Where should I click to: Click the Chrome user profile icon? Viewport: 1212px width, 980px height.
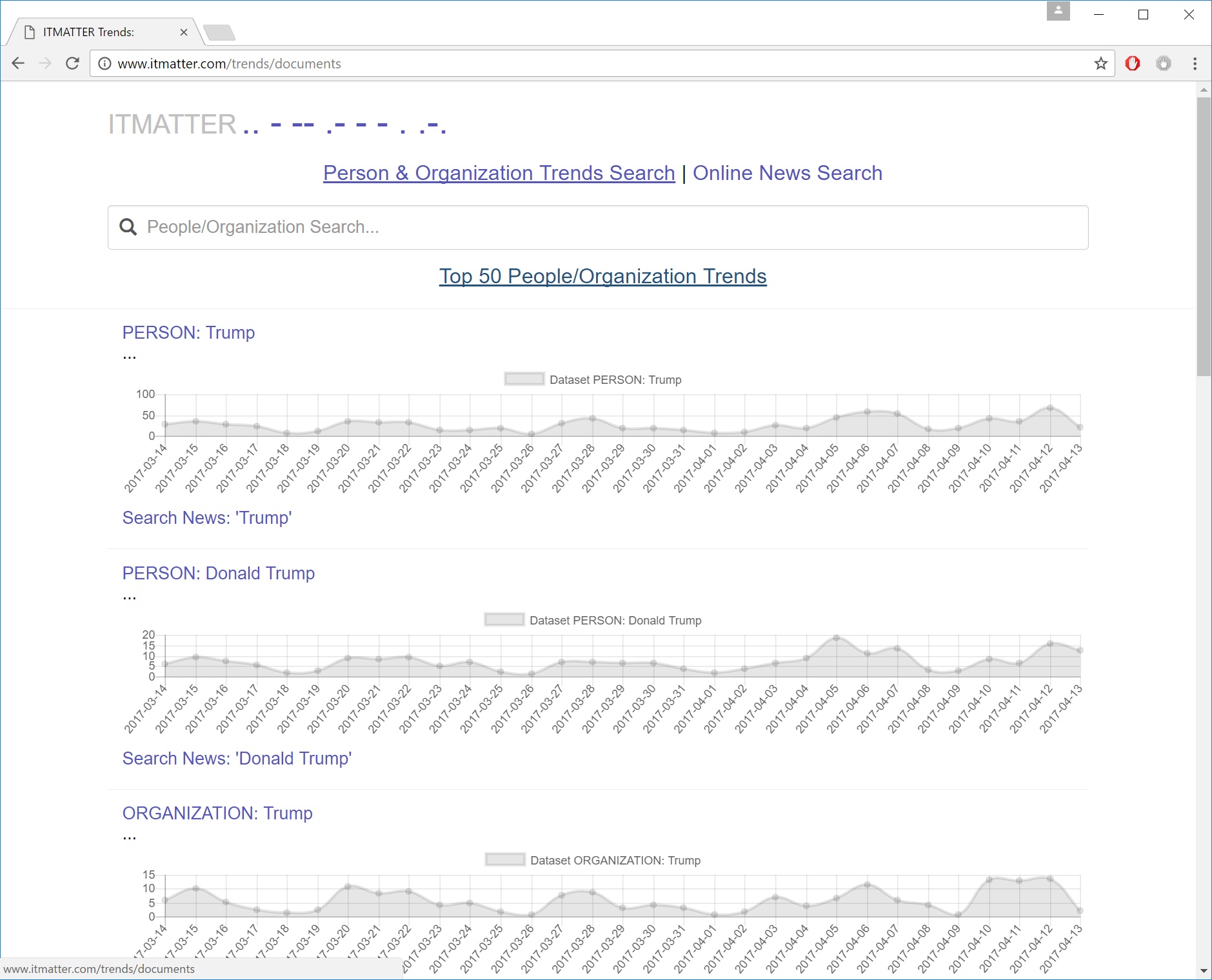1058,11
